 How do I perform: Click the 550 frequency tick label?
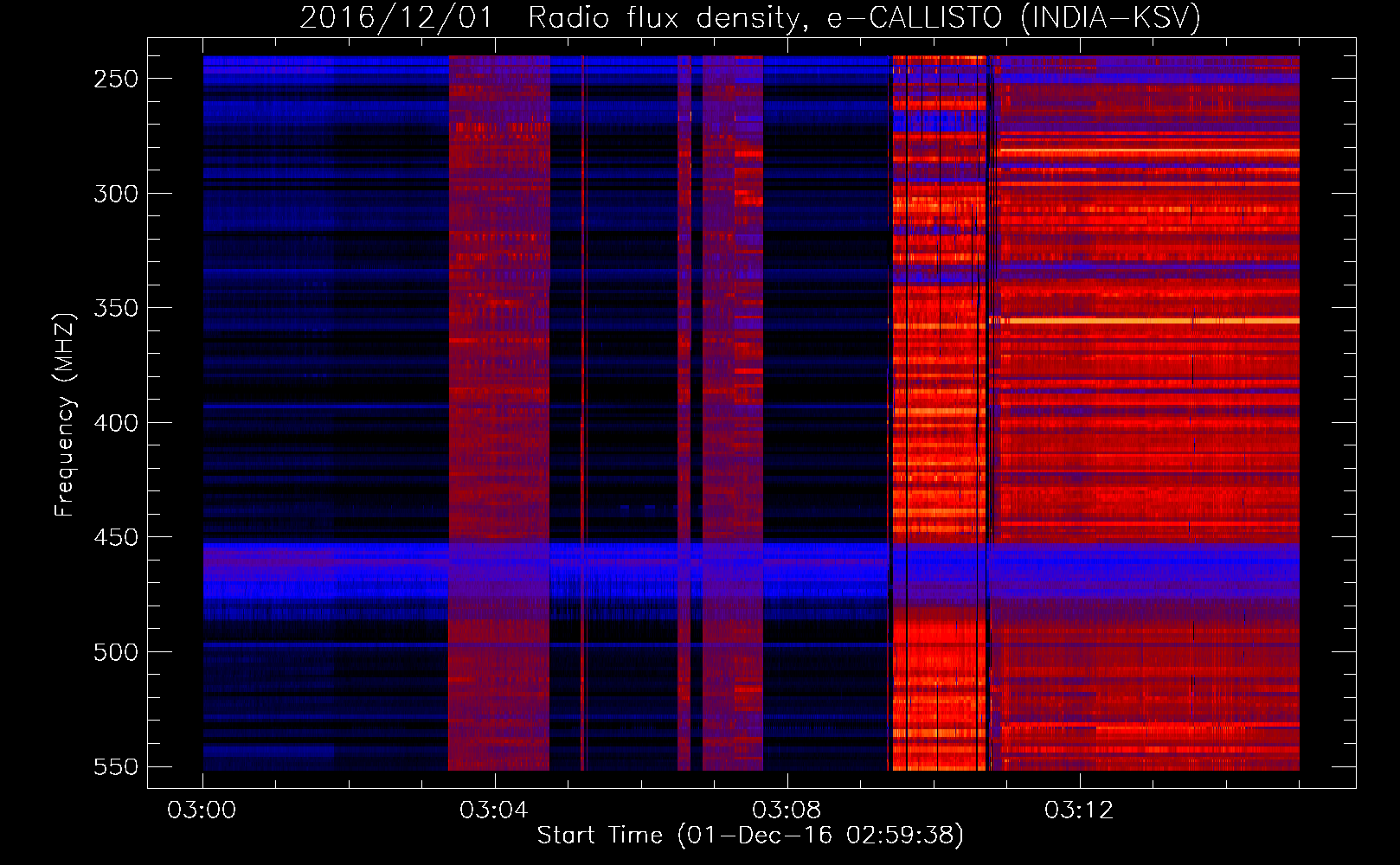click(x=116, y=767)
